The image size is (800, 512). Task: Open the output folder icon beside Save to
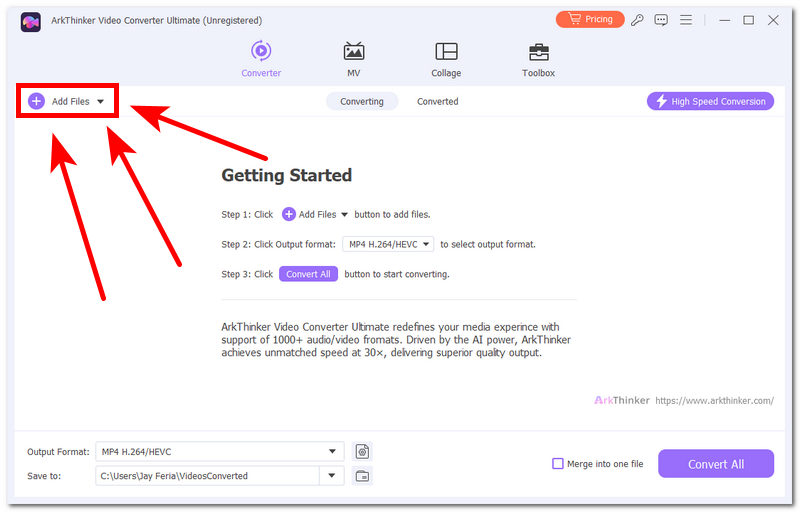point(362,476)
